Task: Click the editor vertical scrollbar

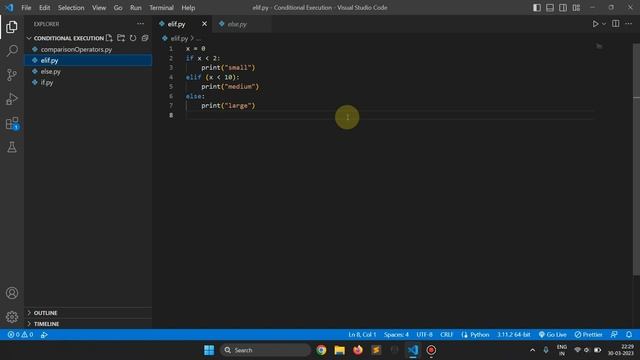Action: [636, 159]
